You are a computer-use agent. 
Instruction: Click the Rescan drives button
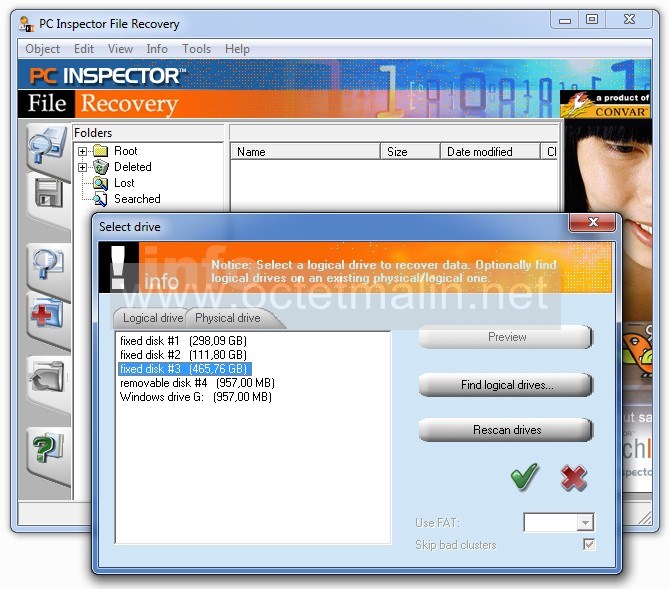tap(506, 430)
